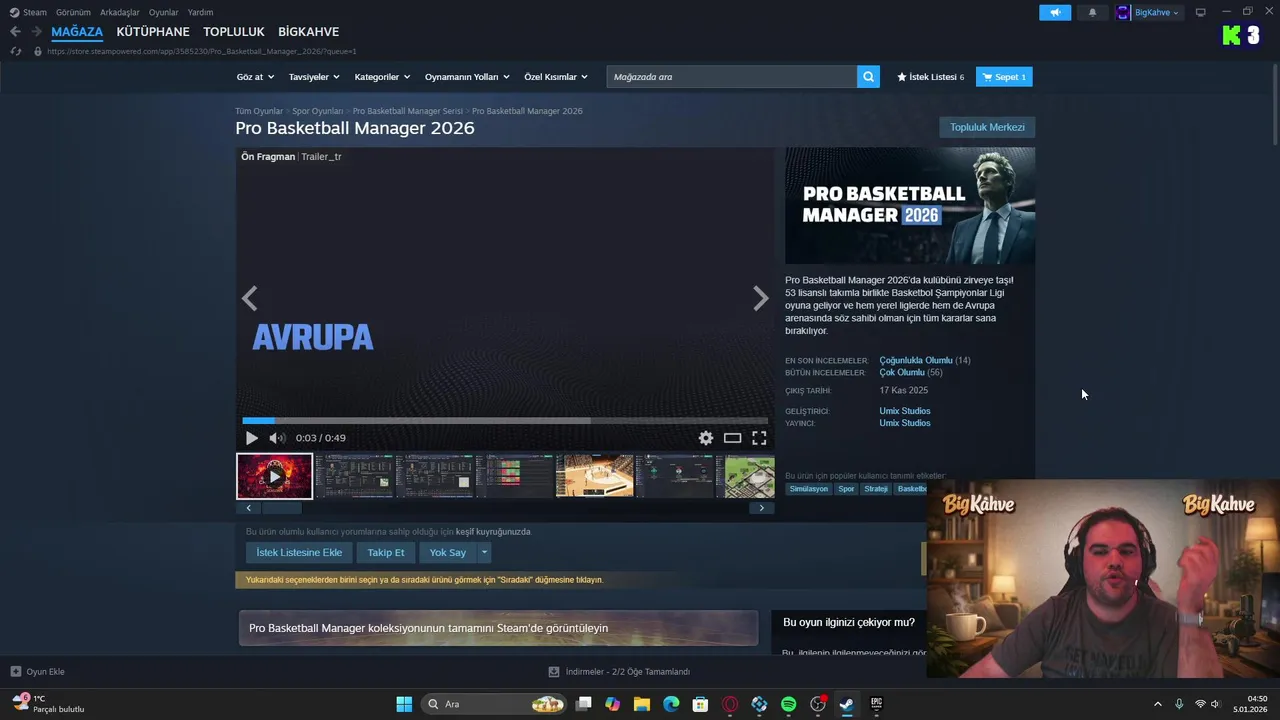This screenshot has height=720, width=1280.
Task: Open File Explorer from the taskbar
Action: coord(641,704)
